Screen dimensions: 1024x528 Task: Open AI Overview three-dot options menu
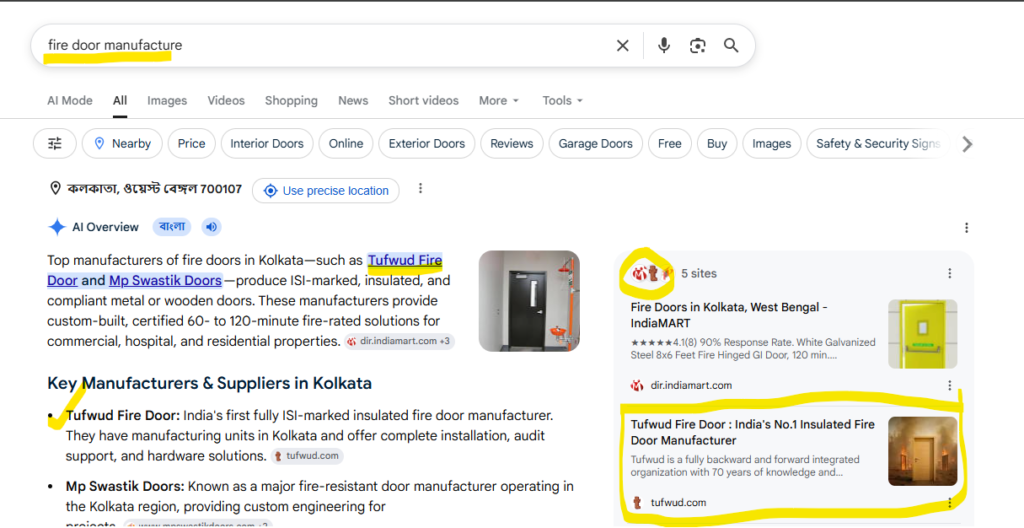pyautogui.click(x=967, y=227)
